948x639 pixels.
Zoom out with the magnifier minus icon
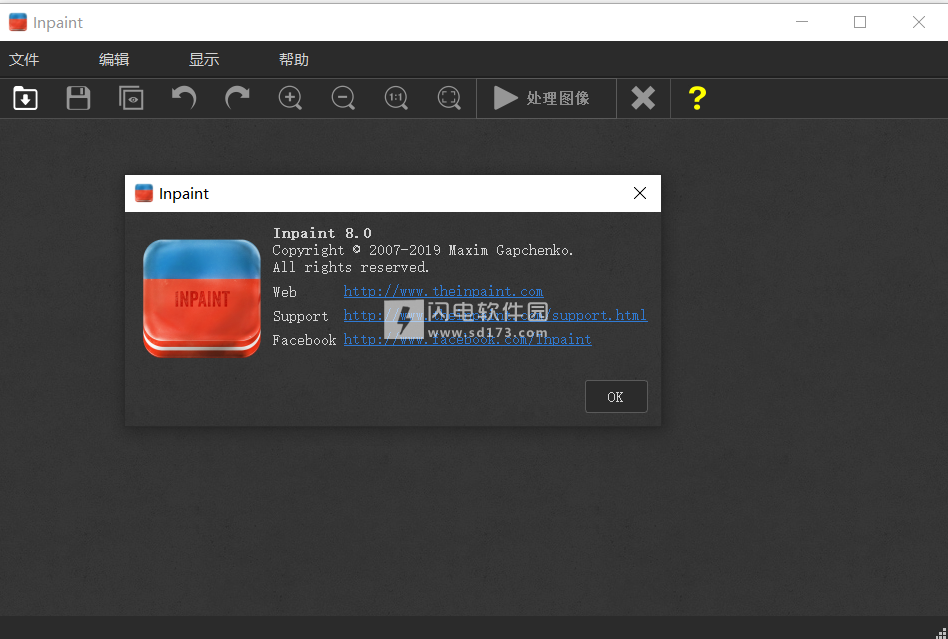click(343, 98)
